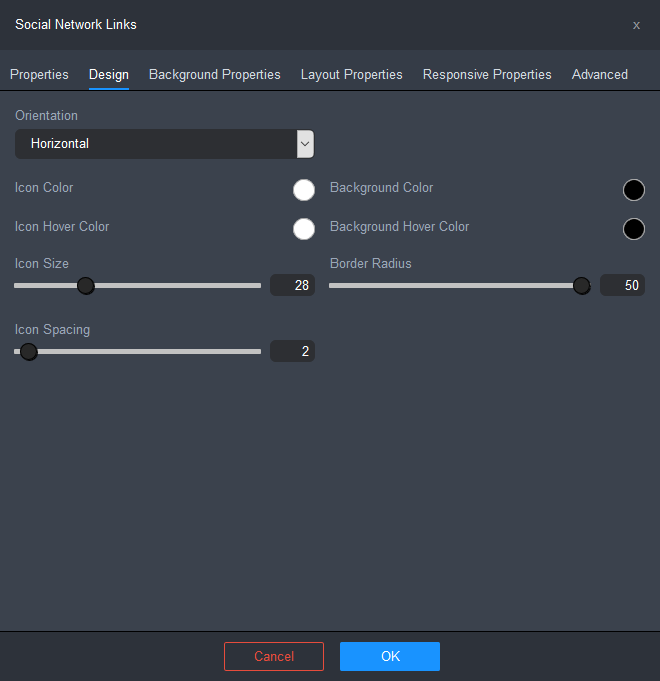Open the Layout Properties tab
Image resolution: width=660 pixels, height=681 pixels.
(351, 75)
